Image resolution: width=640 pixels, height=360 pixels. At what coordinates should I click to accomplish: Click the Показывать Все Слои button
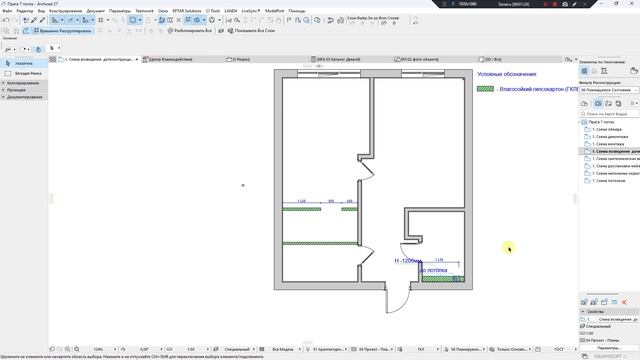[251, 31]
